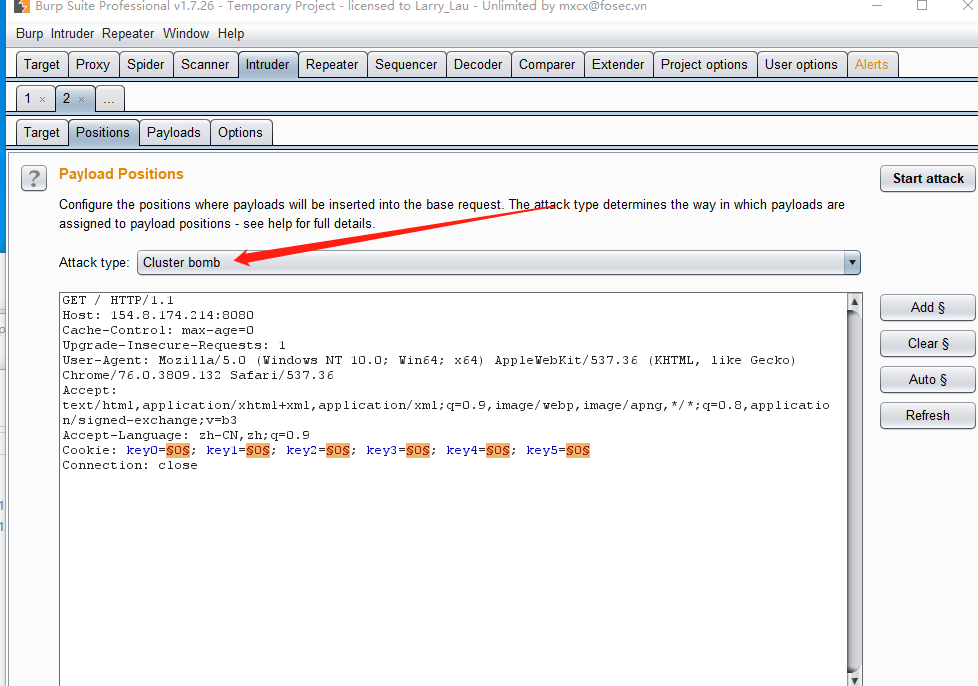
Task: Open new Intruder tab with ellipsis tab
Action: (x=109, y=99)
